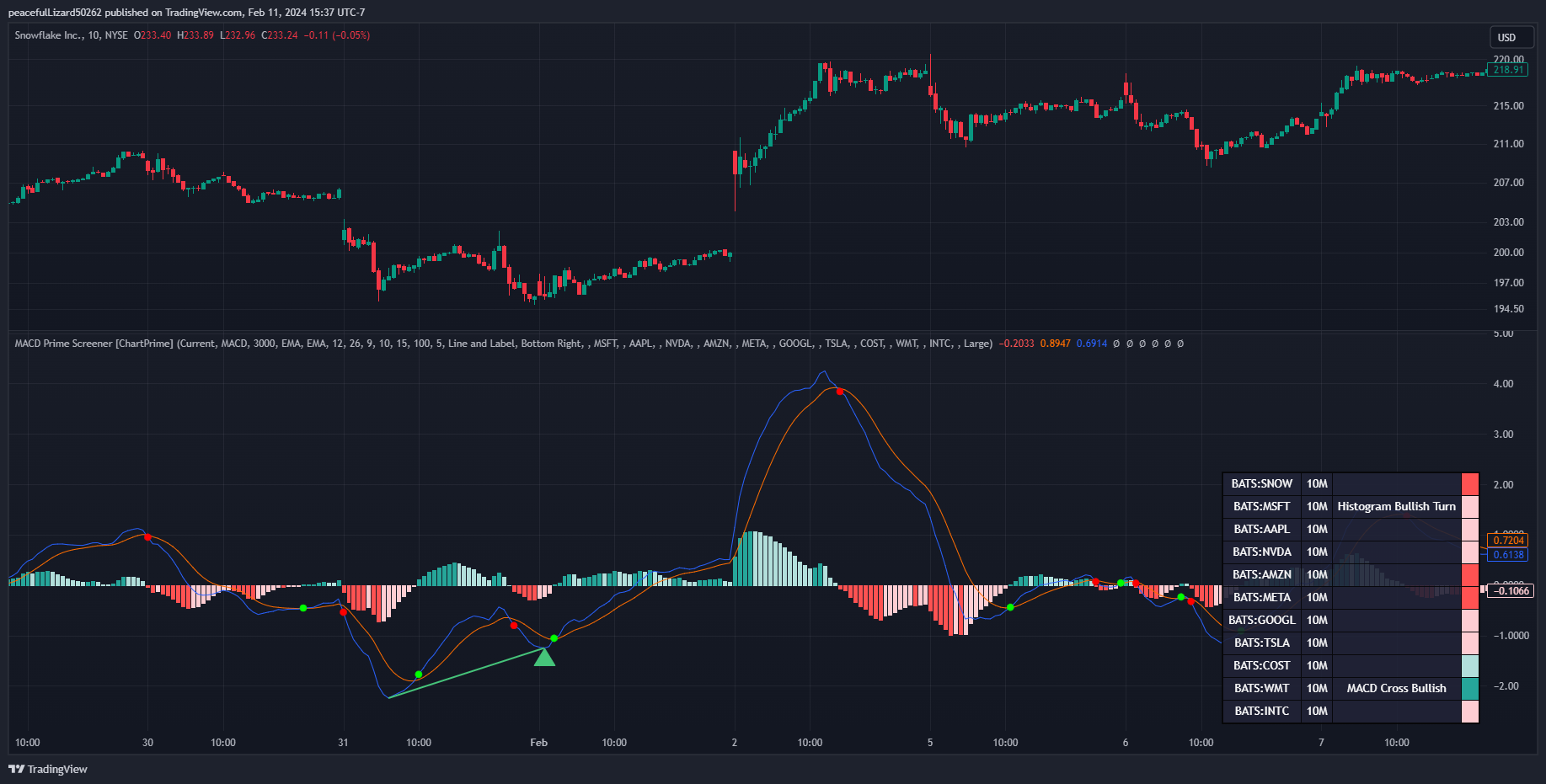Click the -0.1066 histogram value label
This screenshot has width=1546, height=784.
[x=1511, y=591]
